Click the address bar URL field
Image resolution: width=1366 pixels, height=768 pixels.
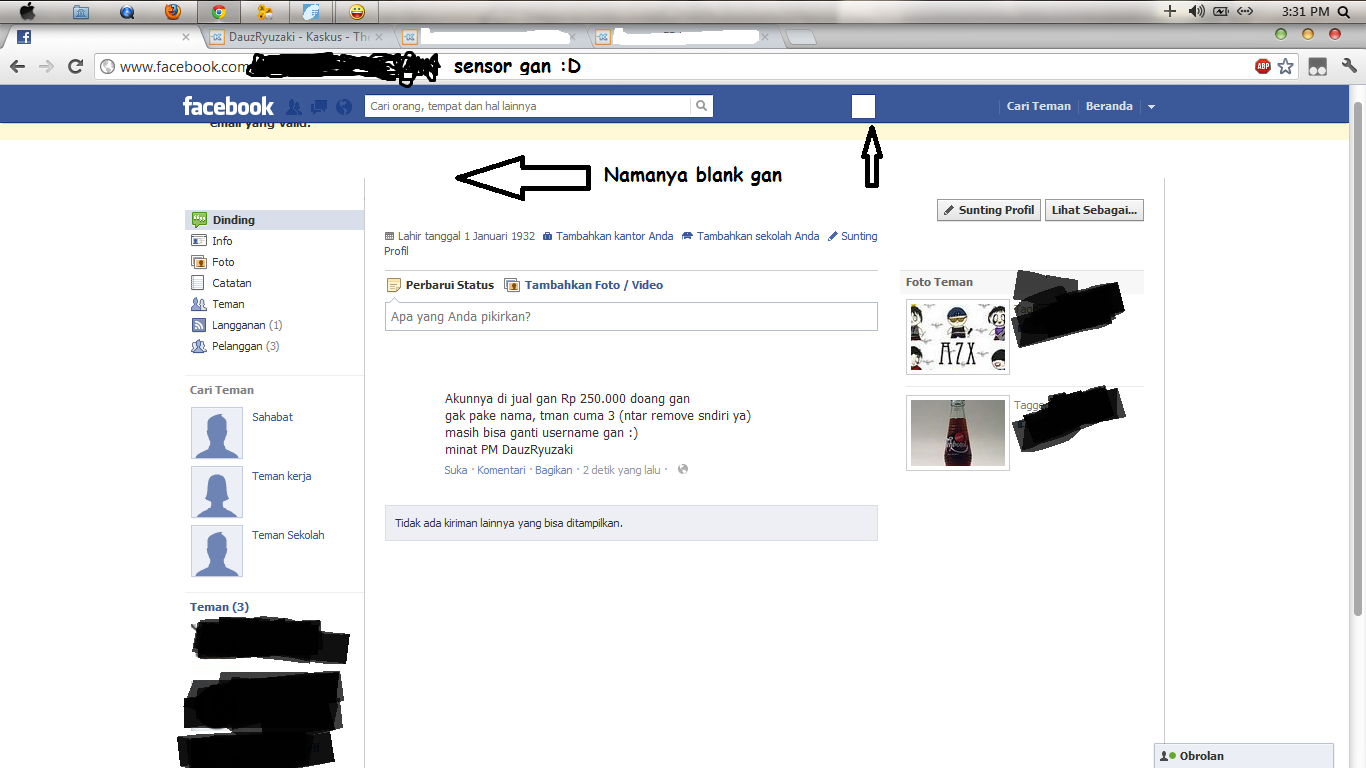tap(672, 67)
